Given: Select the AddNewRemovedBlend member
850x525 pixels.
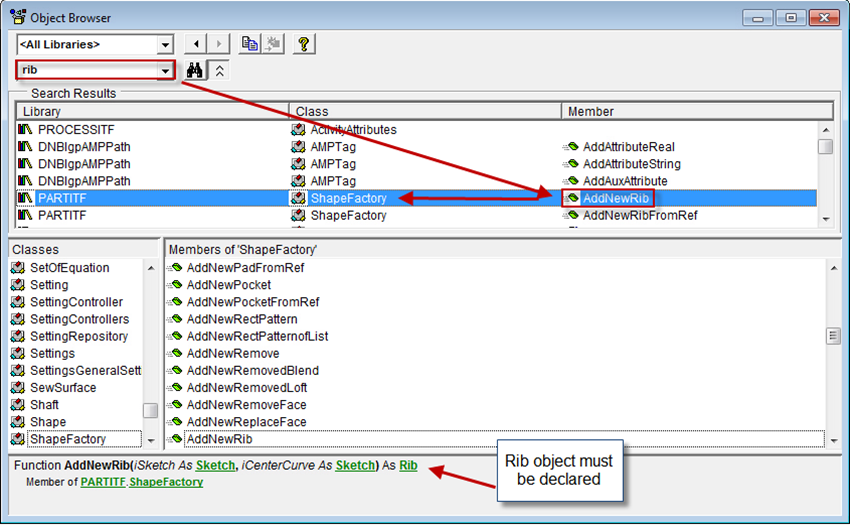Looking at the screenshot, I should 252,371.
